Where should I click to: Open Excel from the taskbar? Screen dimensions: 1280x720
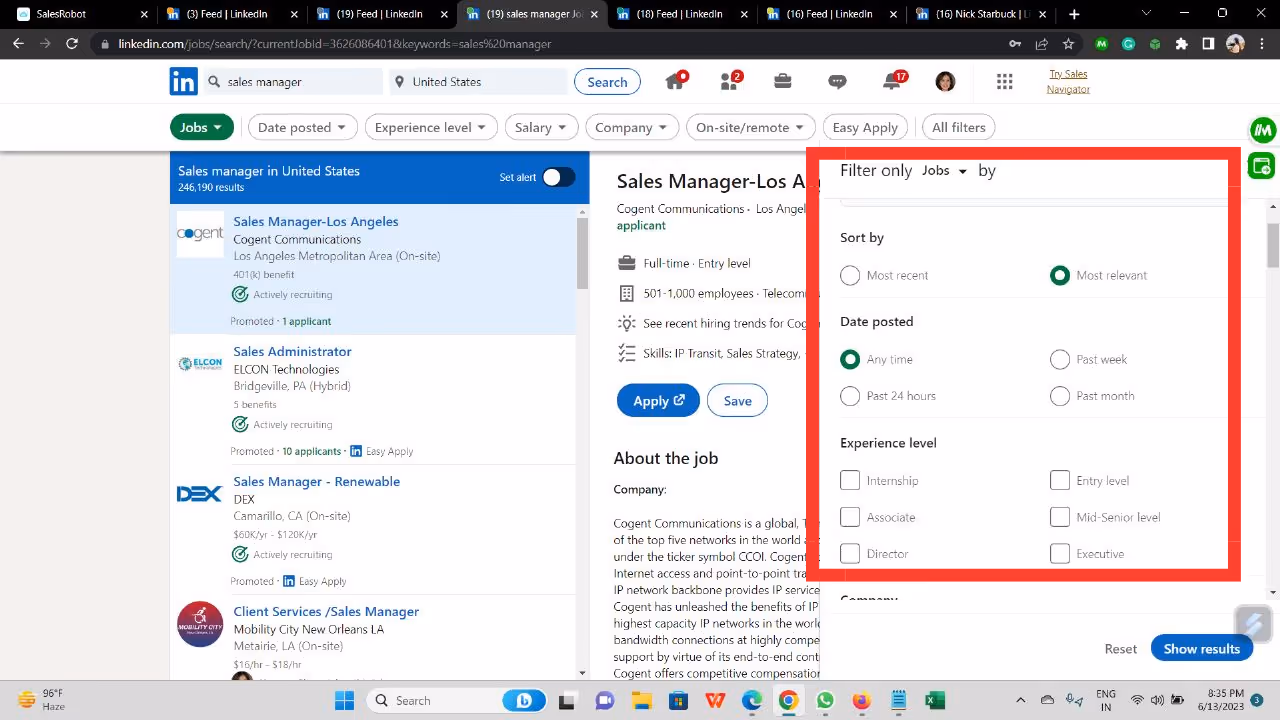935,700
